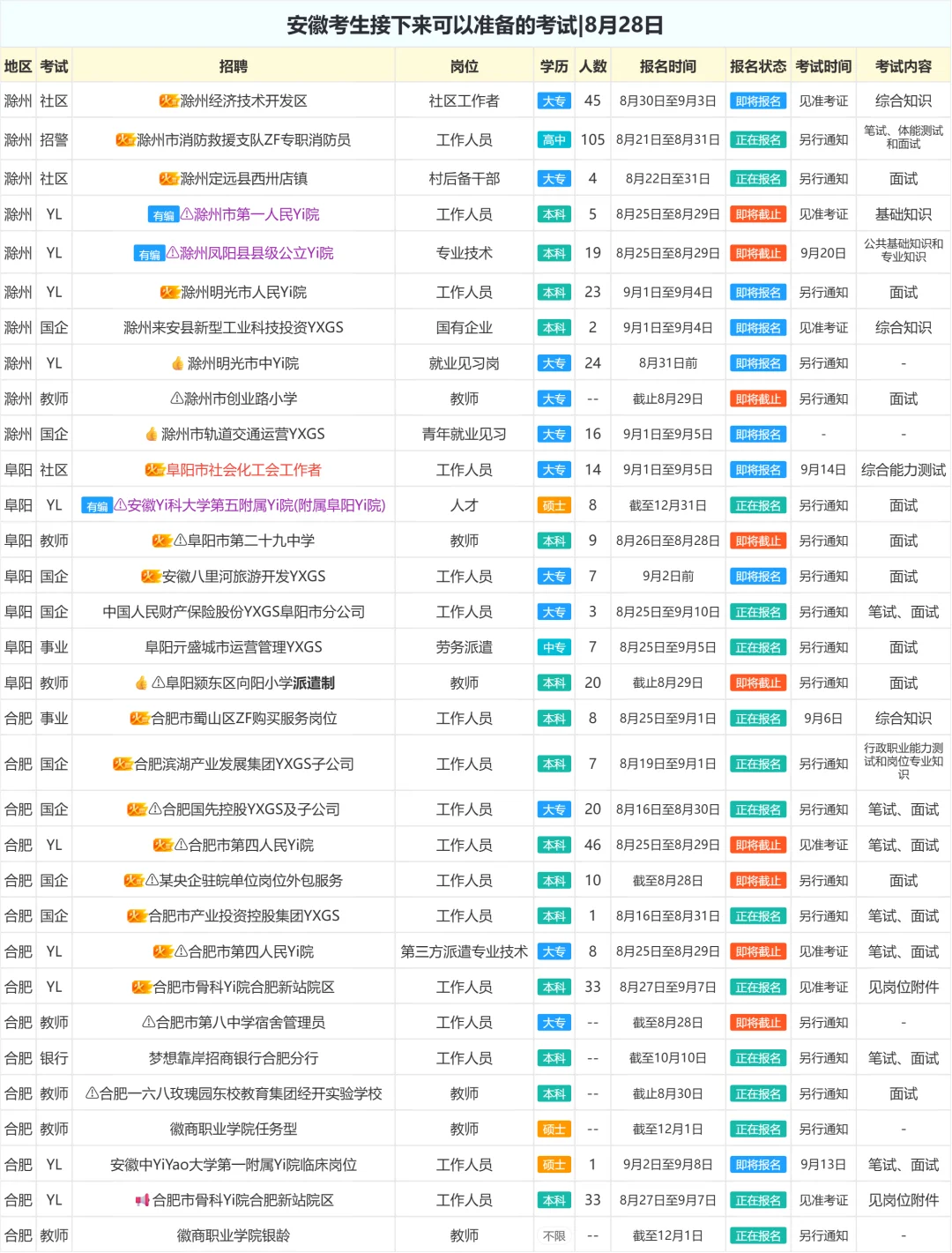Screen dimensions: 952x1253
Task: Click the 考试 column header
Action: [x=54, y=66]
